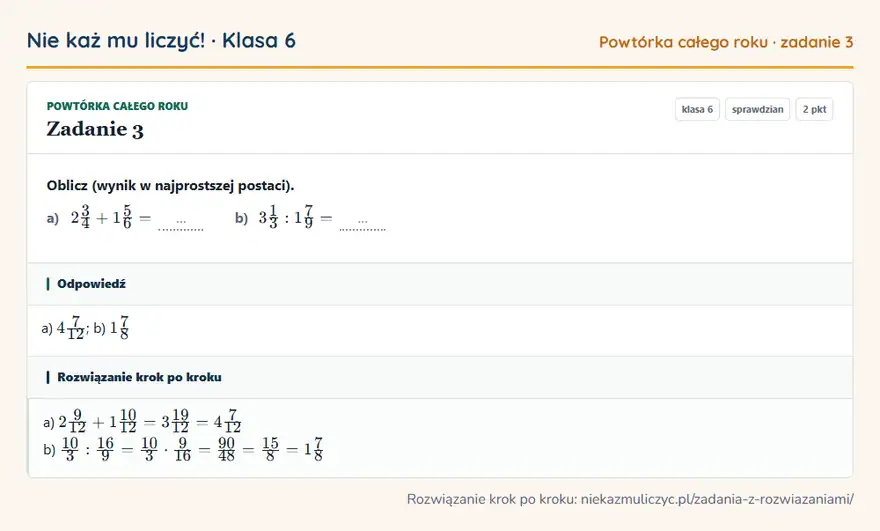
Task: Click the answer line 'a) 4 7/12; b) 1 7/8'
Action: (x=85, y=328)
